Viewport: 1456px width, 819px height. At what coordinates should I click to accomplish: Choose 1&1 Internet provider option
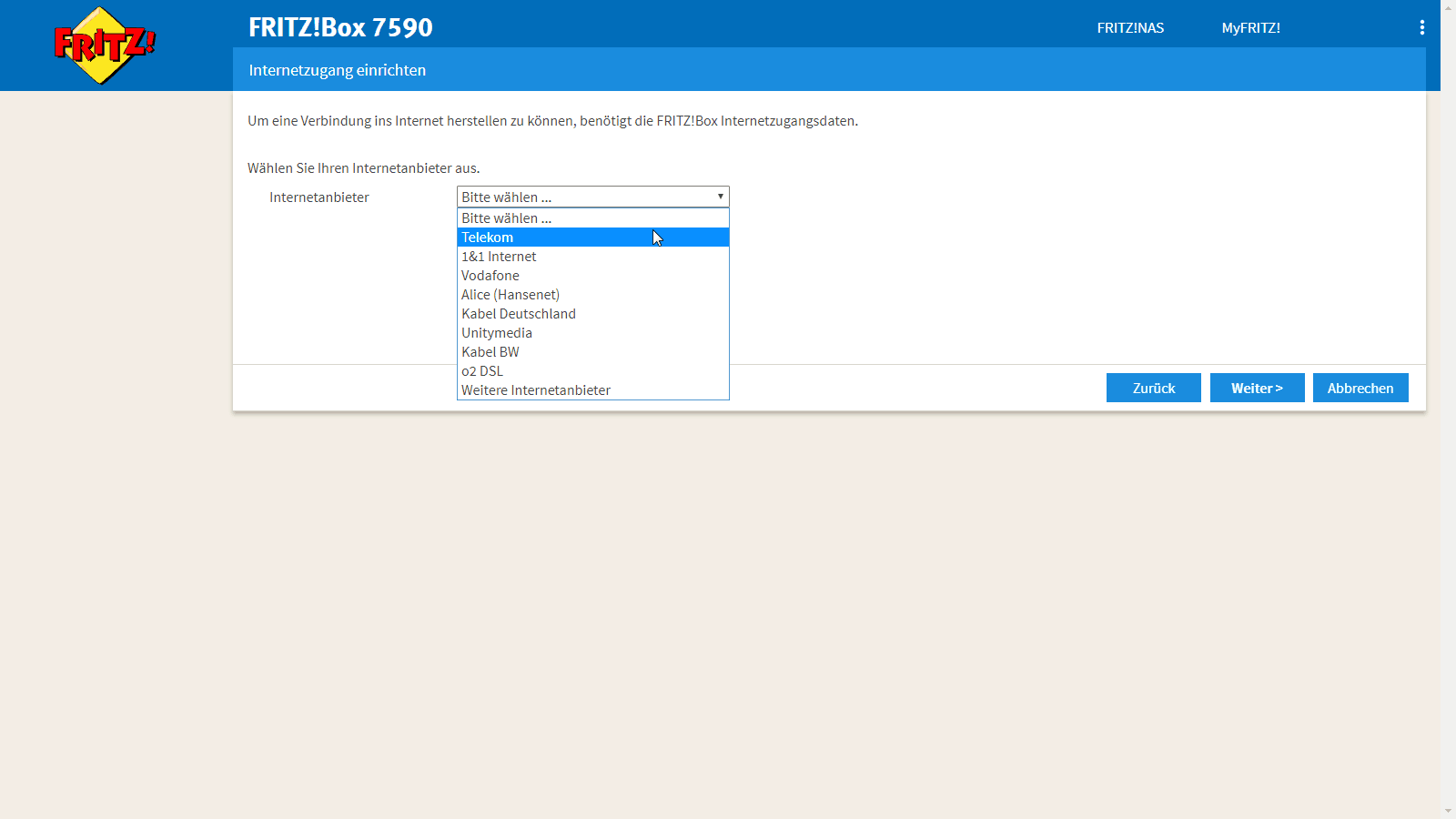click(x=593, y=257)
